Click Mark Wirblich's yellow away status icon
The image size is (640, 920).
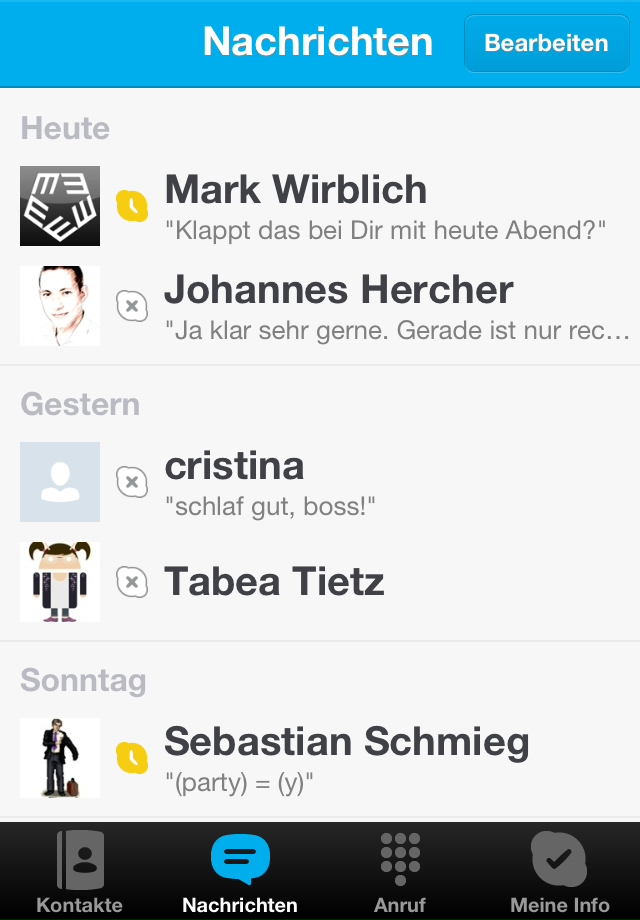coord(132,206)
